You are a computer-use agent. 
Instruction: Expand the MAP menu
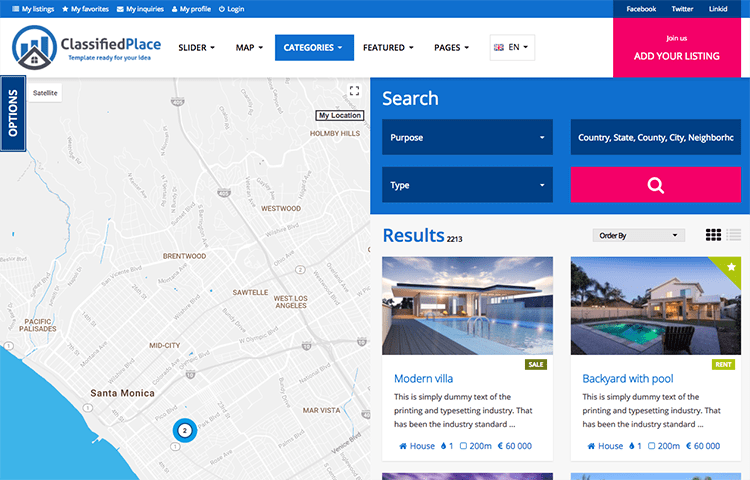tap(249, 48)
